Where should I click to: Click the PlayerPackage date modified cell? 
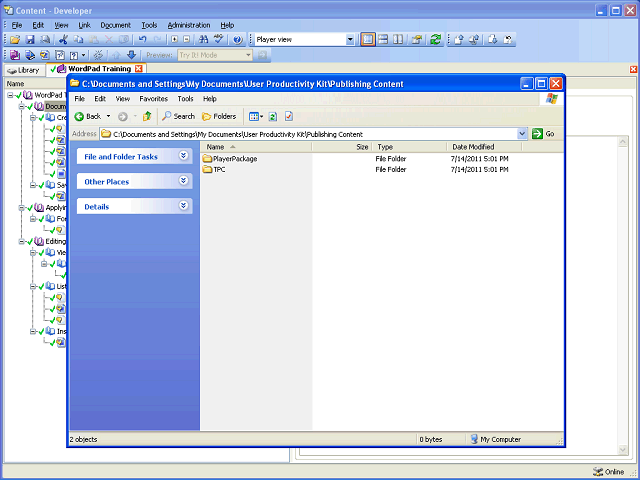[479, 158]
